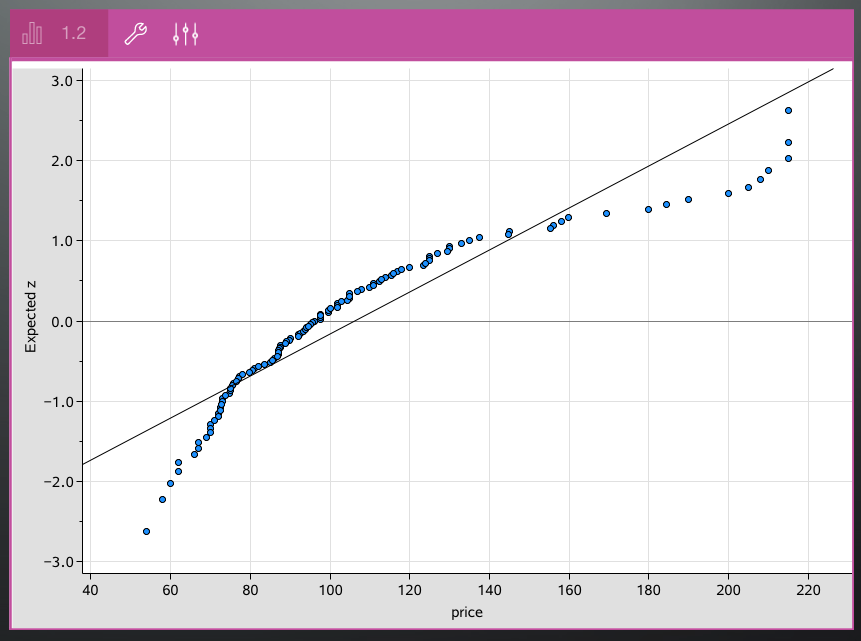Viewport: 861px width, 641px height.
Task: Click the 220 tick label on x-axis
Action: [808, 589]
